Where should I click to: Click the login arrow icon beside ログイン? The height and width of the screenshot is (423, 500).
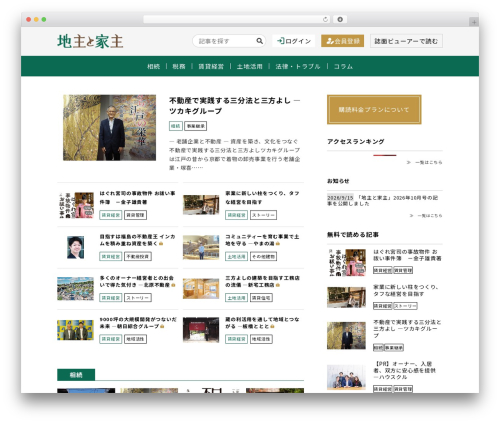coord(281,41)
